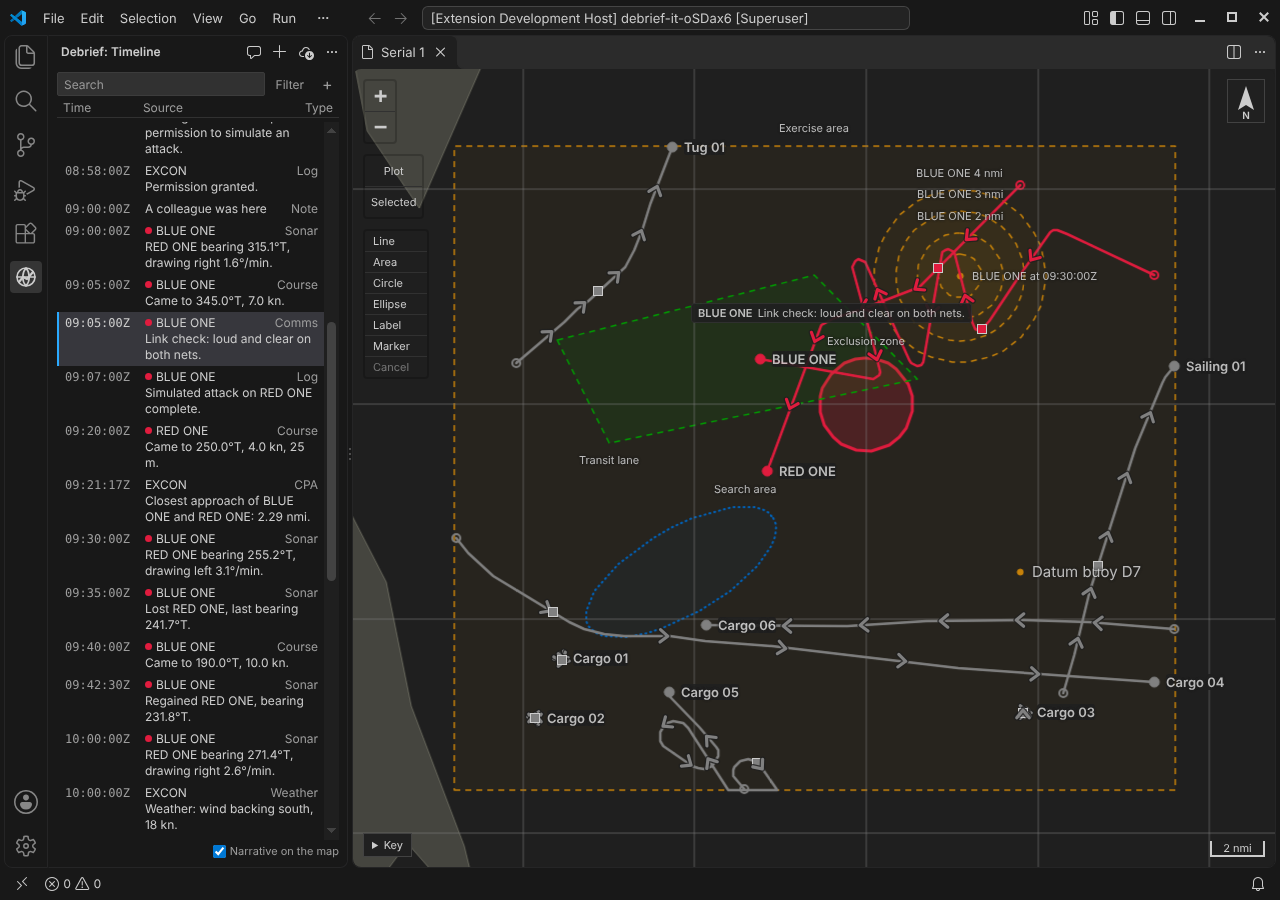
Task: Click the Source column header
Action: point(163,108)
